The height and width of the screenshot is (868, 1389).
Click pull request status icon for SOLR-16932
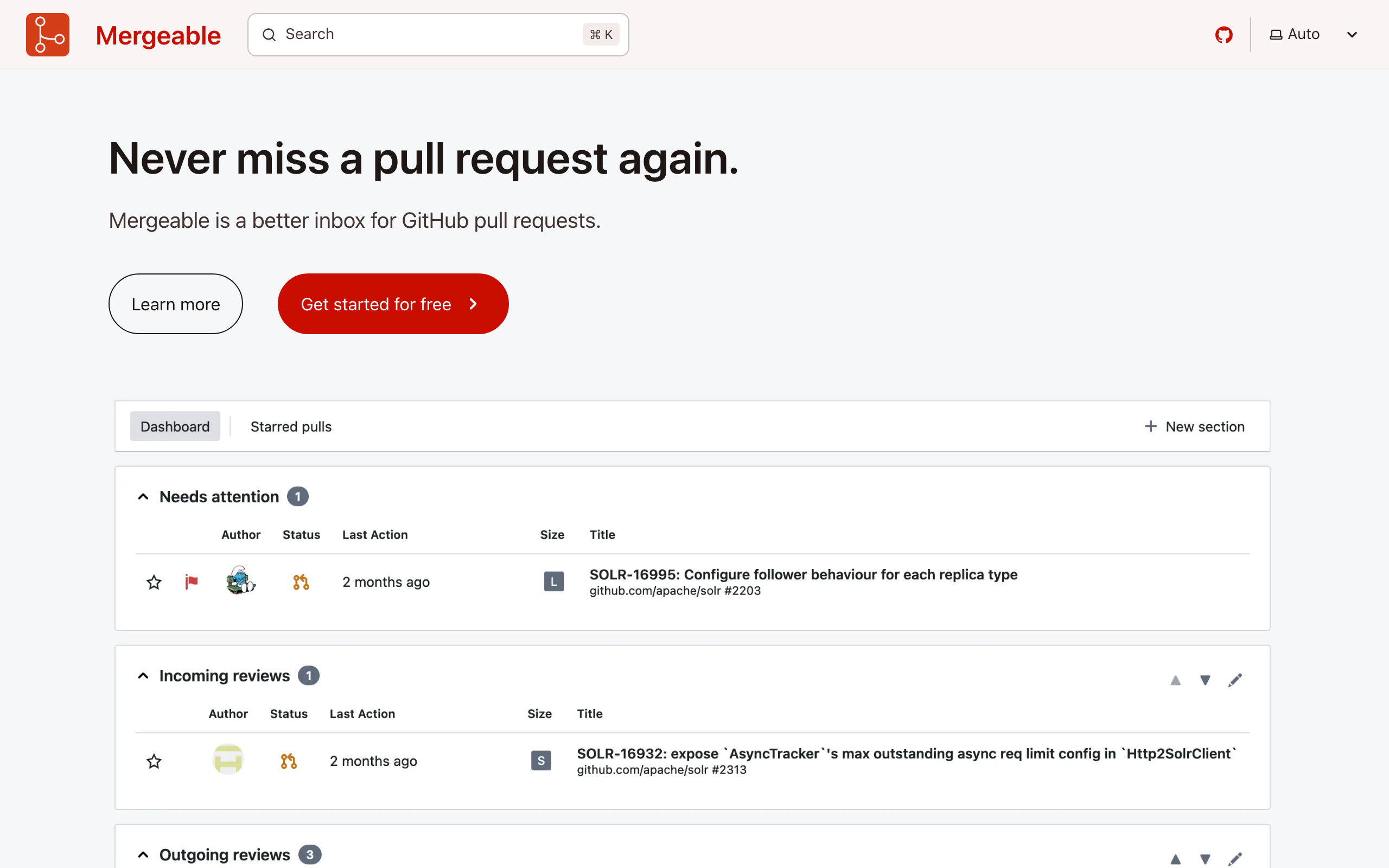(x=288, y=761)
